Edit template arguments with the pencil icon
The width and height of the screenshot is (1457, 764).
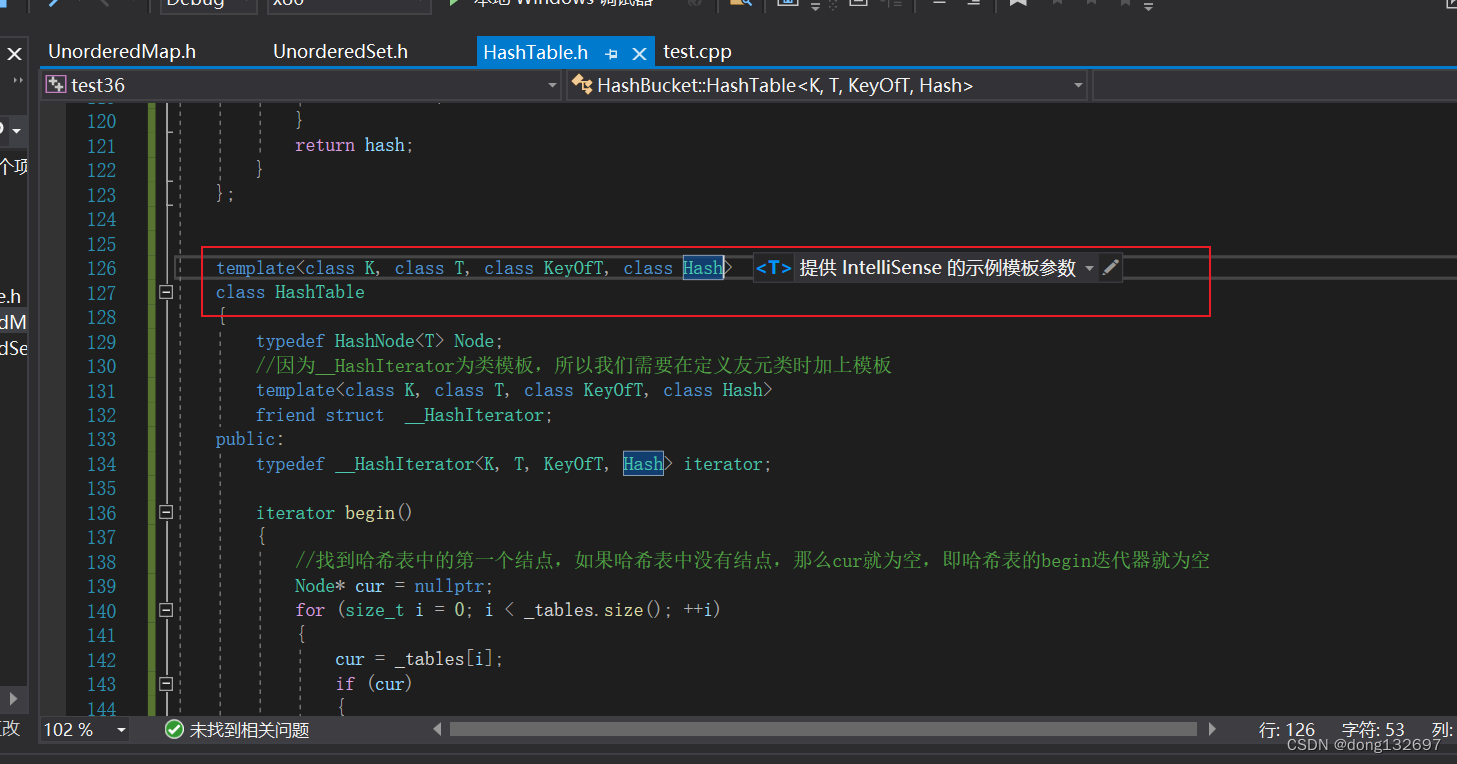tap(1110, 268)
